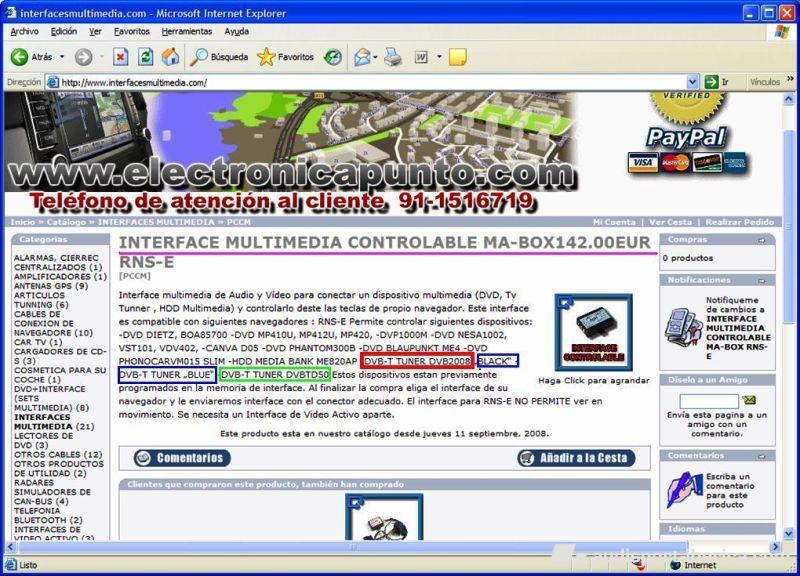Viewport: 800px width, 576px height.
Task: Click the send envelope icon beside the friend field
Action: [748, 400]
